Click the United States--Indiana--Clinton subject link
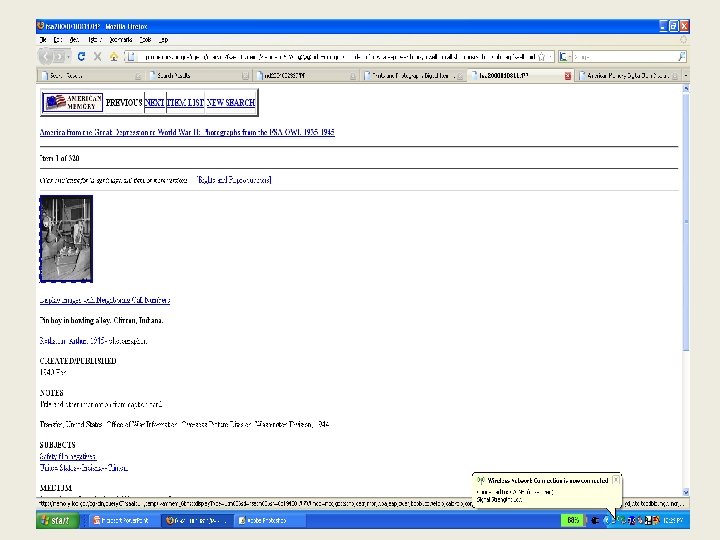This screenshot has height=540, width=720. coord(84,467)
